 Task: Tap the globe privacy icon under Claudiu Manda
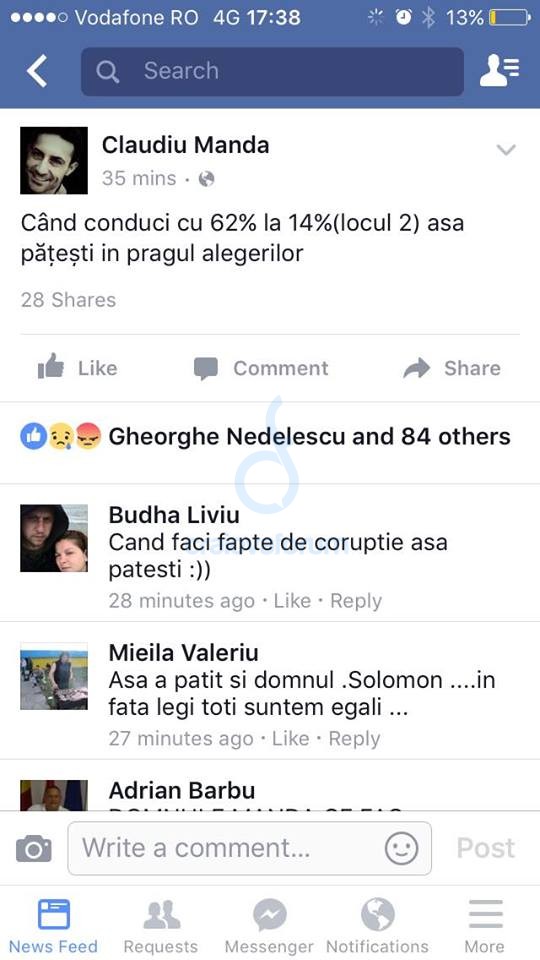207,179
